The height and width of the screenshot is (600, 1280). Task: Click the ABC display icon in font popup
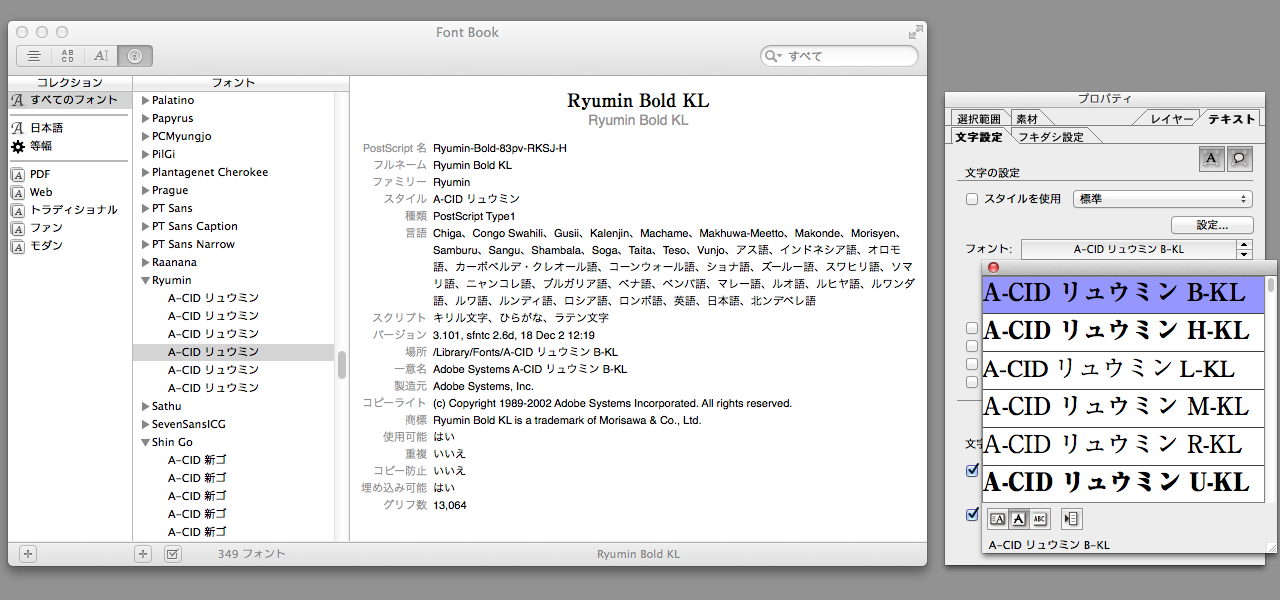coord(1039,518)
